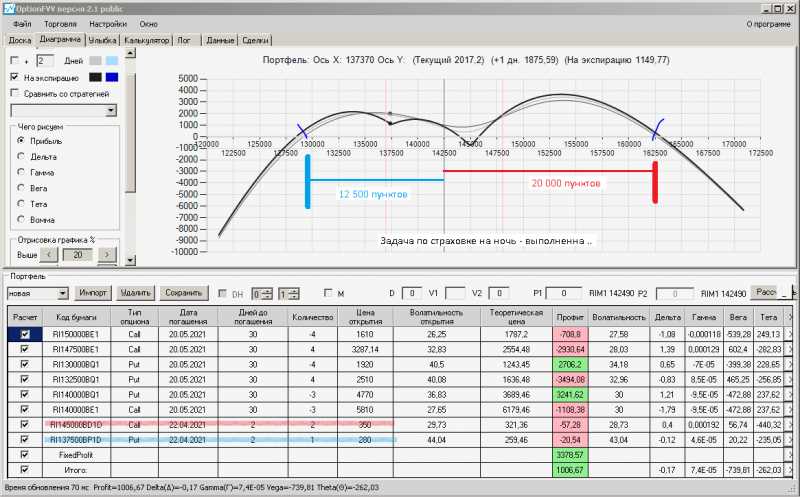Screen dimensions: 800x497
Task: Click the Дней number input field
Action: [x=44, y=61]
